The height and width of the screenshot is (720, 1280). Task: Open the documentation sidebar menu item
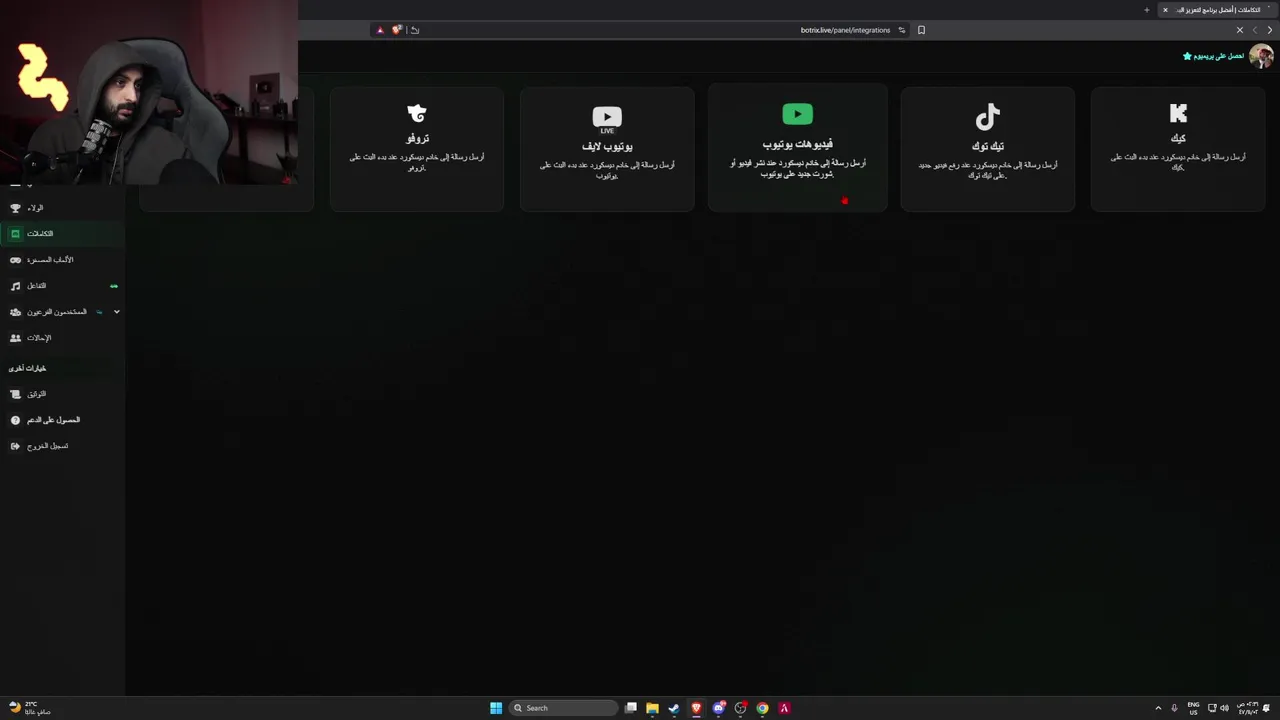click(x=62, y=394)
